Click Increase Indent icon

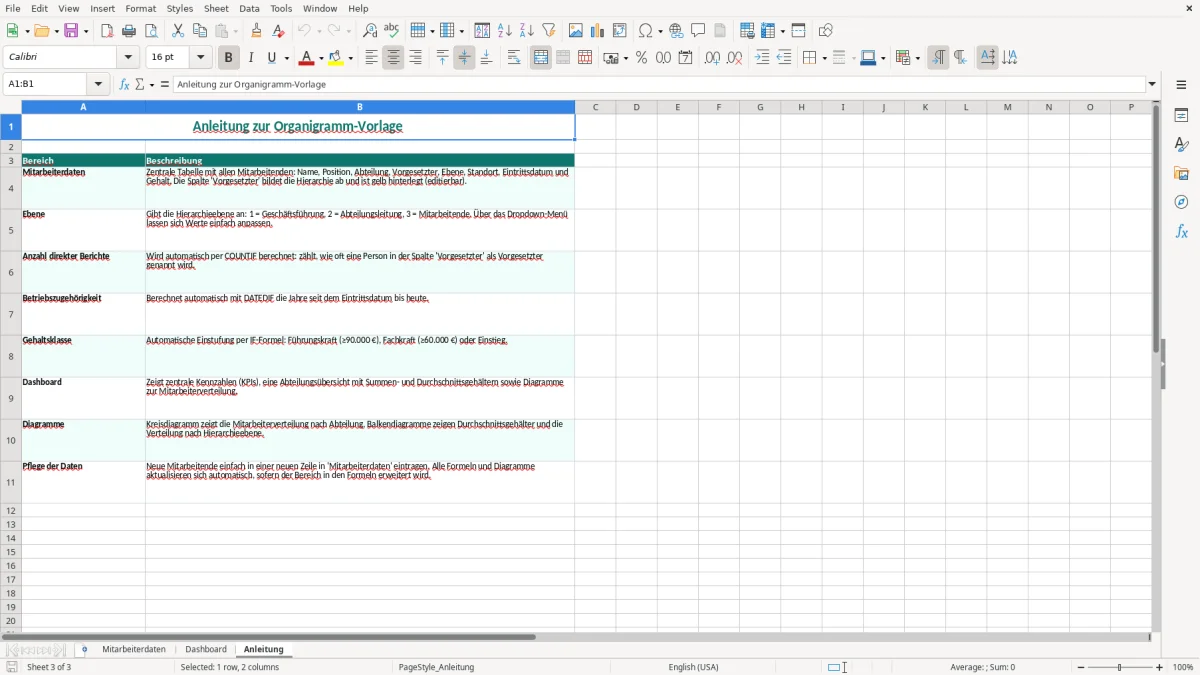click(762, 58)
